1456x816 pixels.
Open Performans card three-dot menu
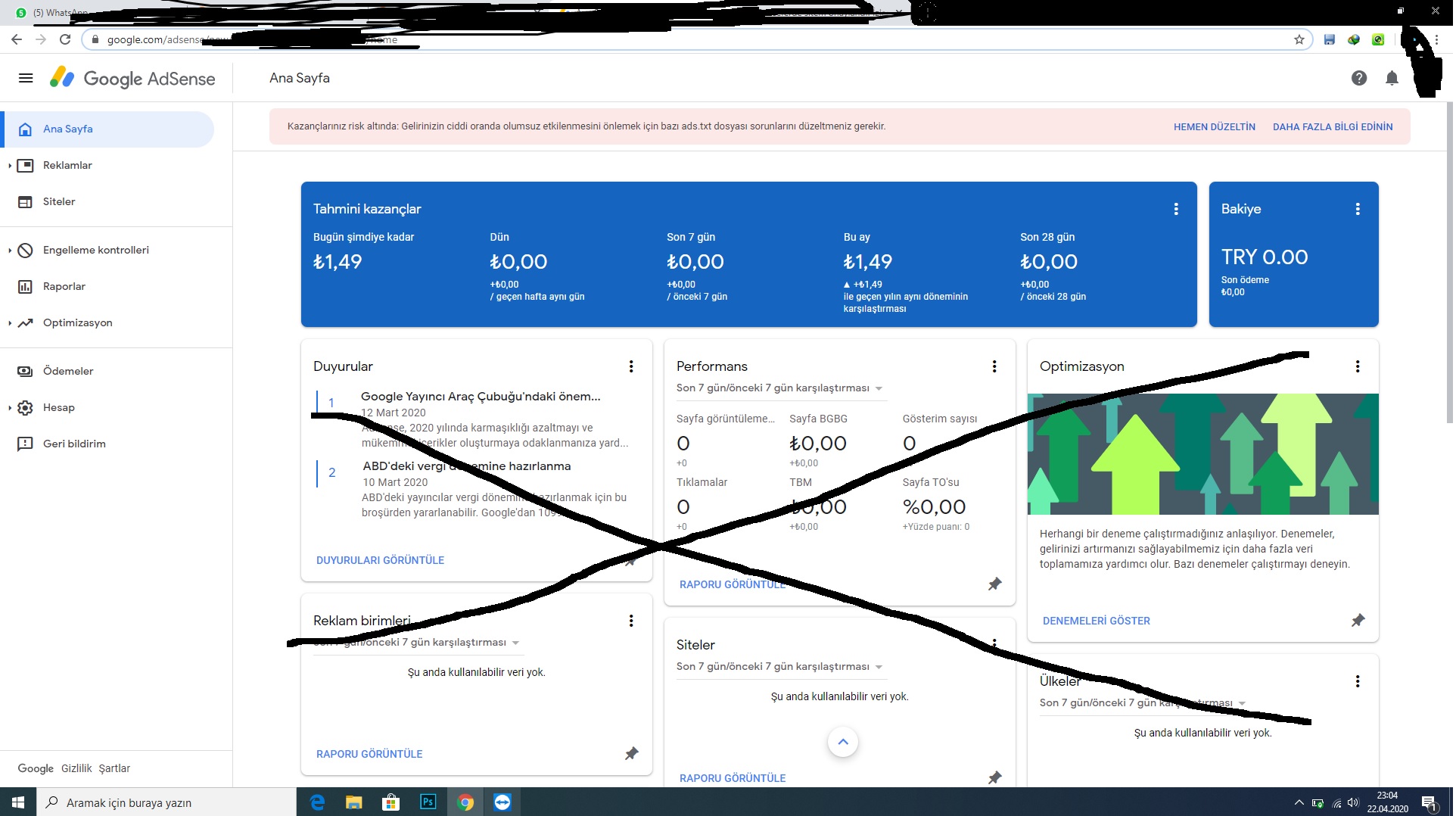[994, 366]
